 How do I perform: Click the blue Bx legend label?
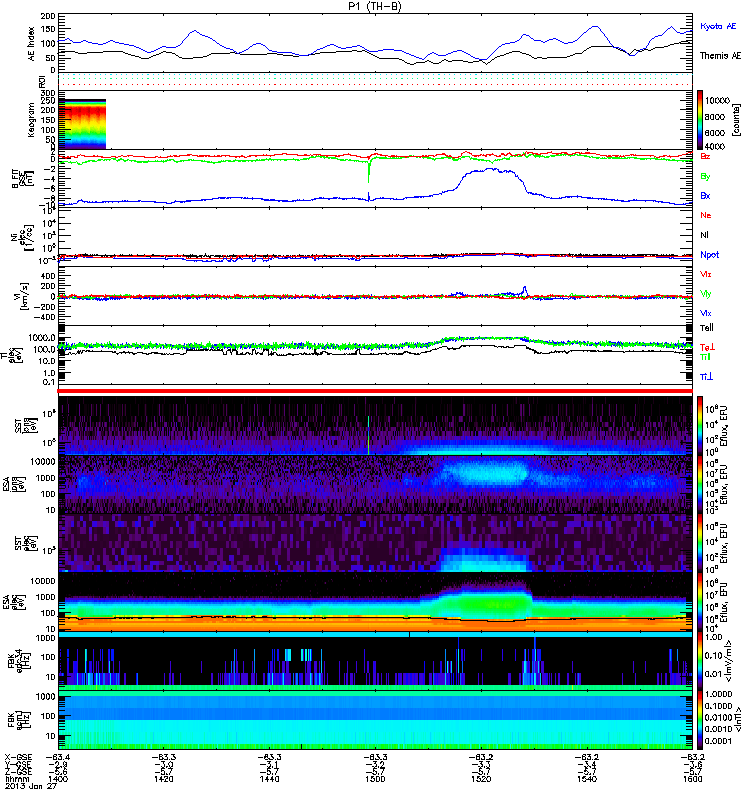tap(705, 195)
